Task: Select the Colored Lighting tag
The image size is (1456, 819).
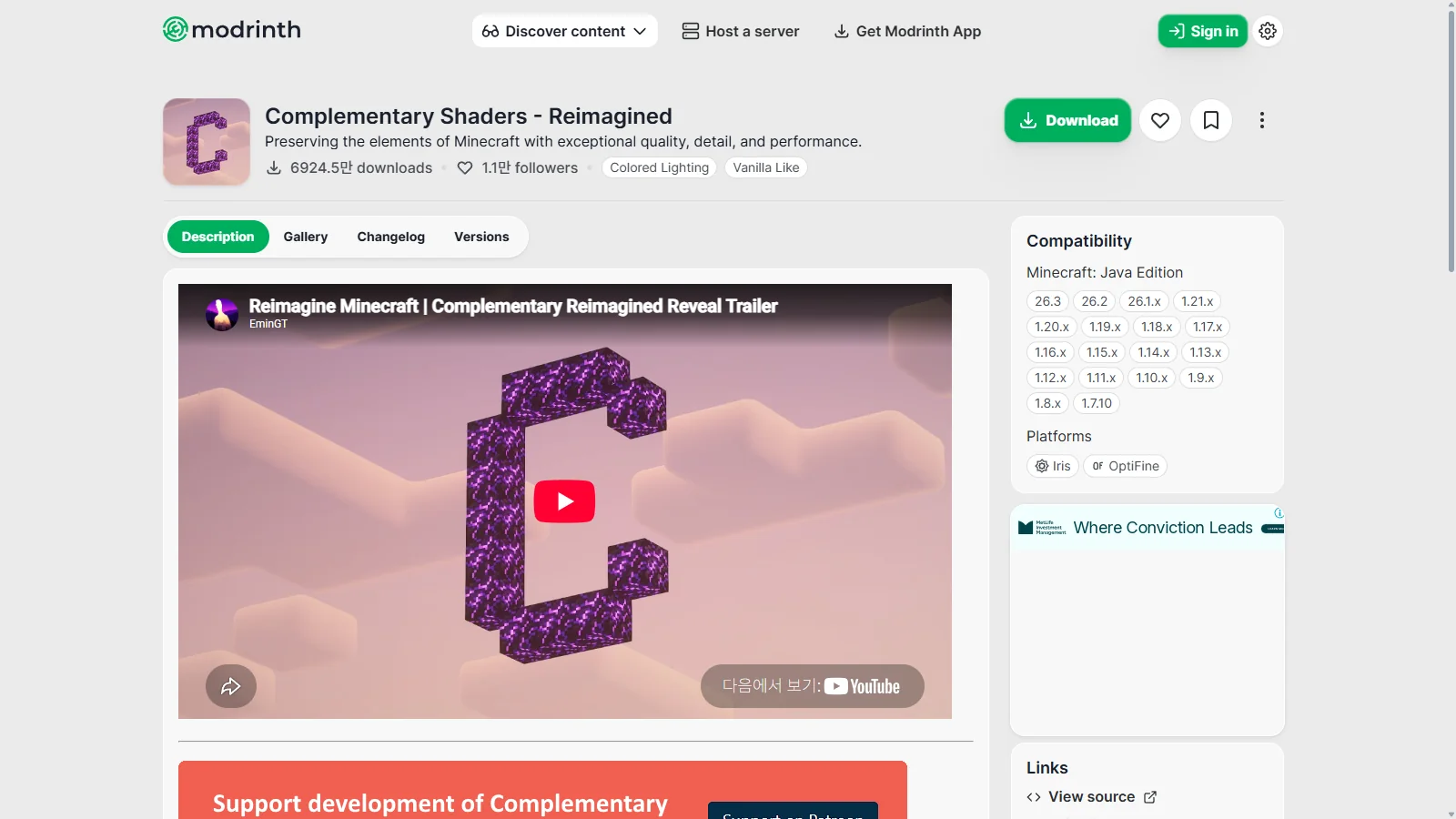Action: click(x=659, y=167)
